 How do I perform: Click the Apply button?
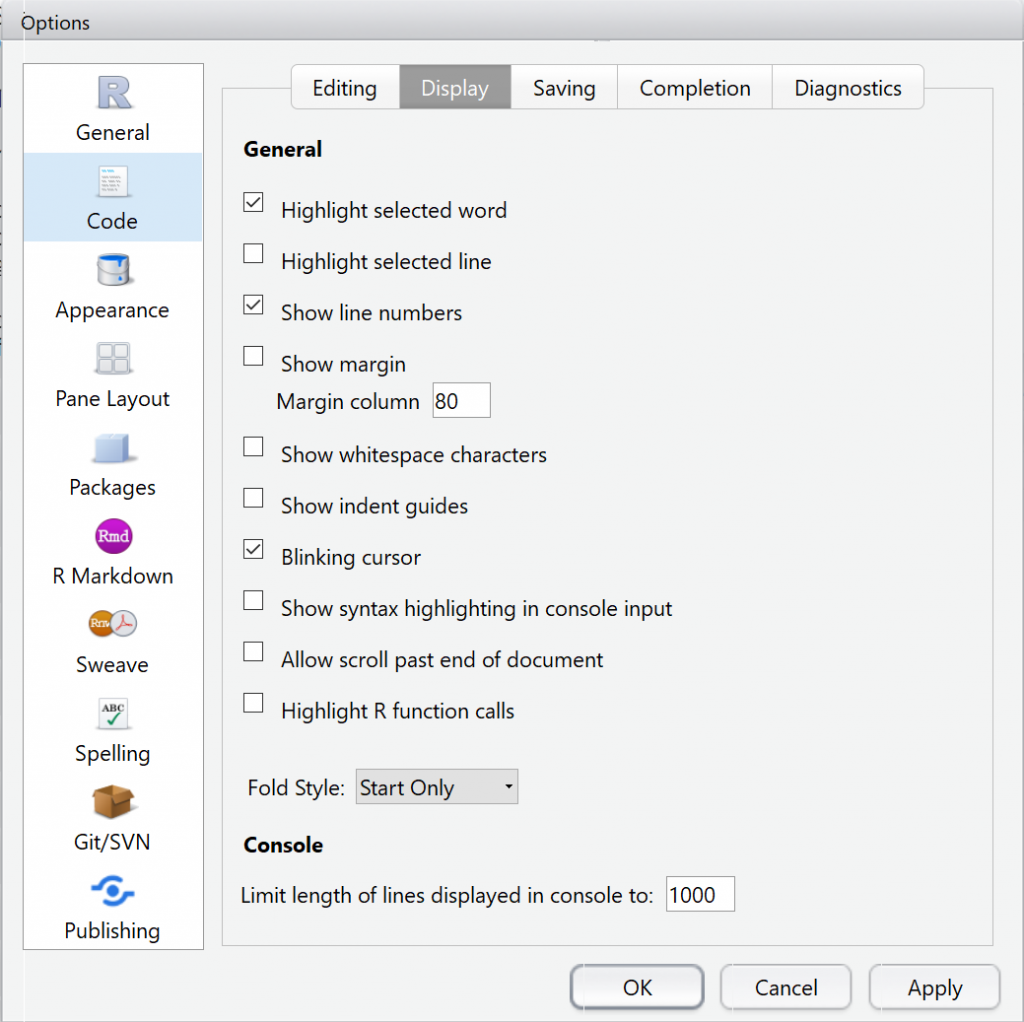pyautogui.click(x=935, y=987)
